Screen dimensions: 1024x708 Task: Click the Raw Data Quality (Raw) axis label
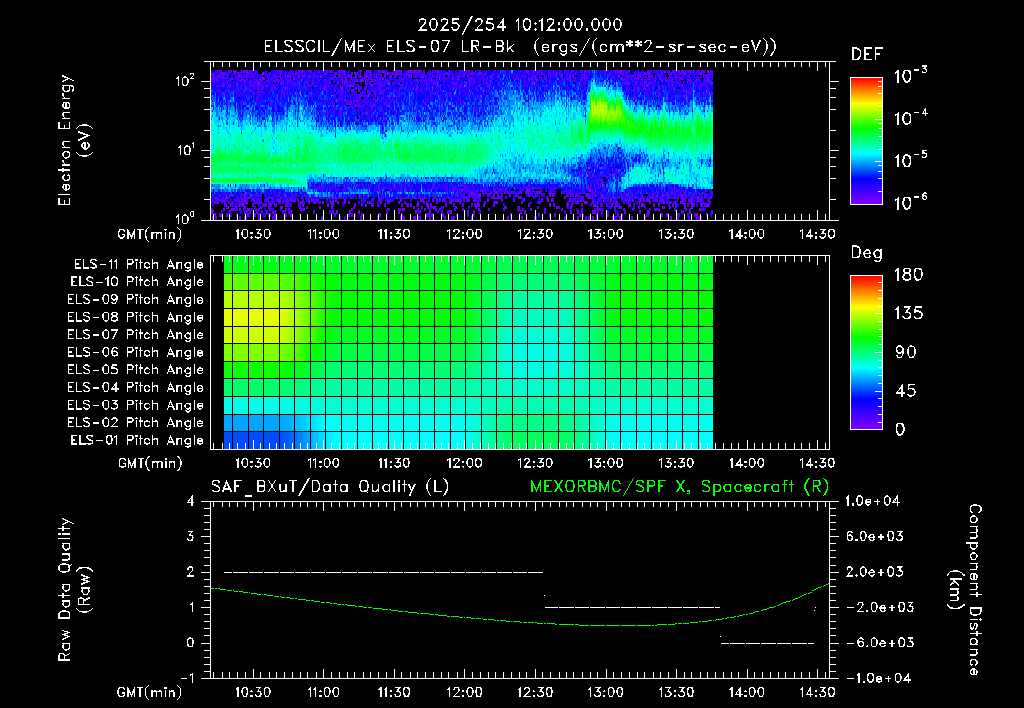[74, 589]
